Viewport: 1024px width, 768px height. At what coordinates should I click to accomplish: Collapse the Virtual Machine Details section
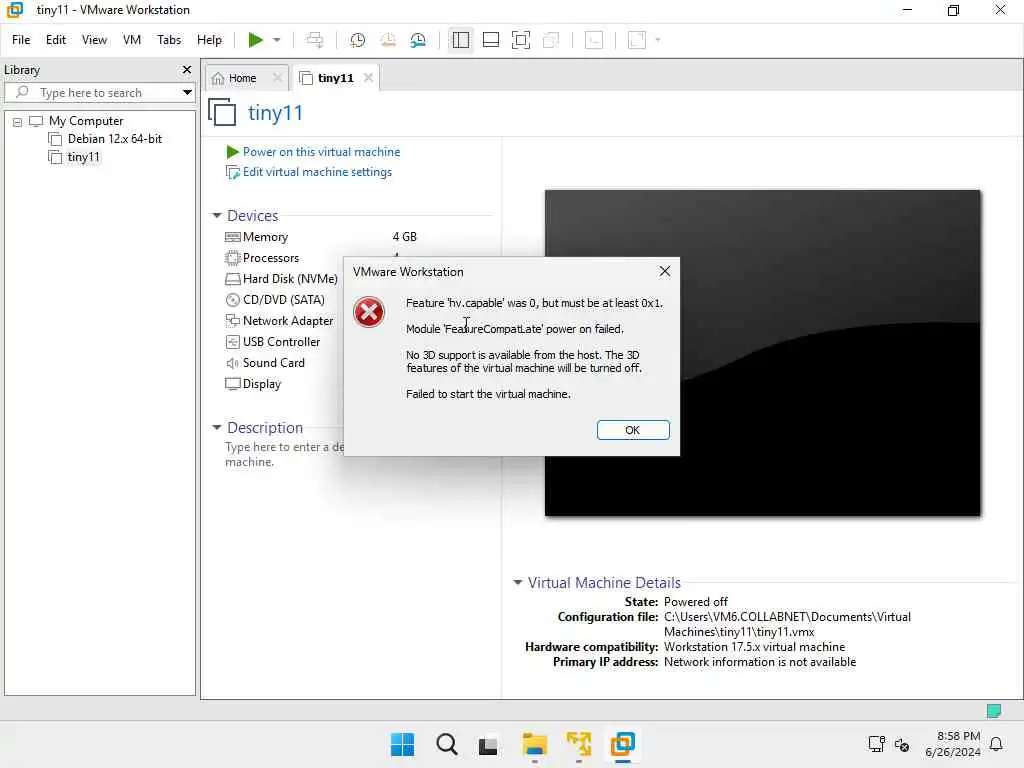(518, 582)
